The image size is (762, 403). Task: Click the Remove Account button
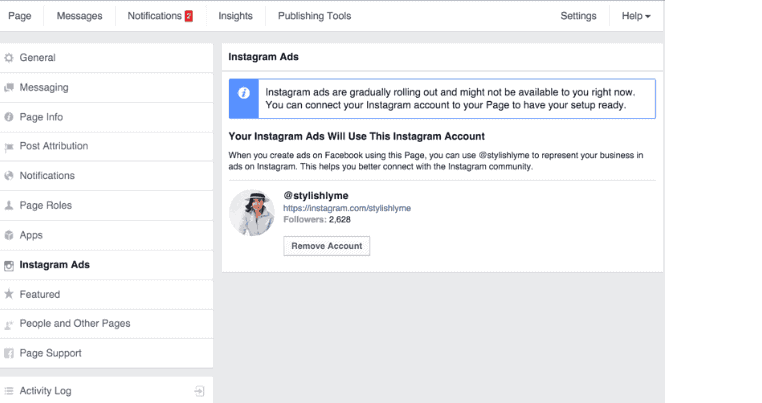(327, 246)
